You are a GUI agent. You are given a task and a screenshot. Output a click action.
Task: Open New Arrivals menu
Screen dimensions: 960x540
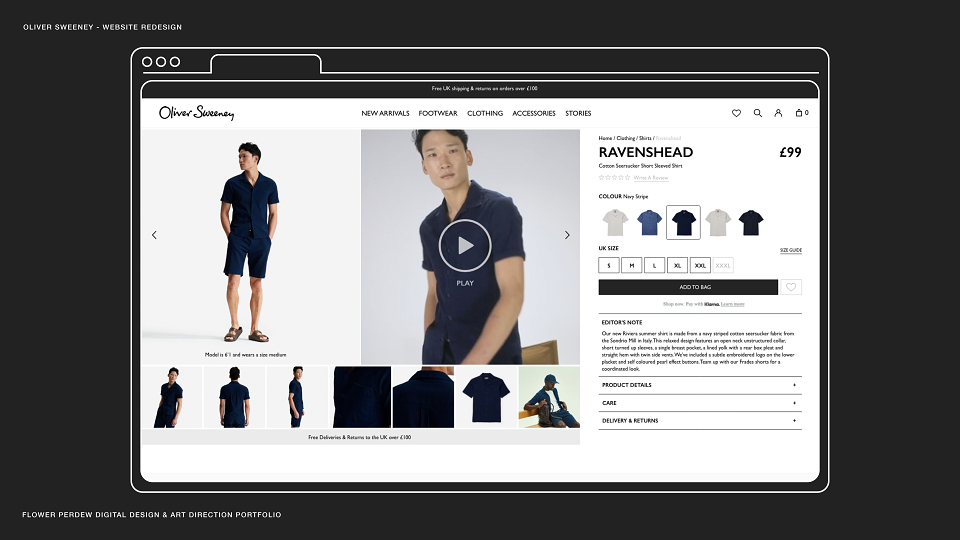(385, 113)
